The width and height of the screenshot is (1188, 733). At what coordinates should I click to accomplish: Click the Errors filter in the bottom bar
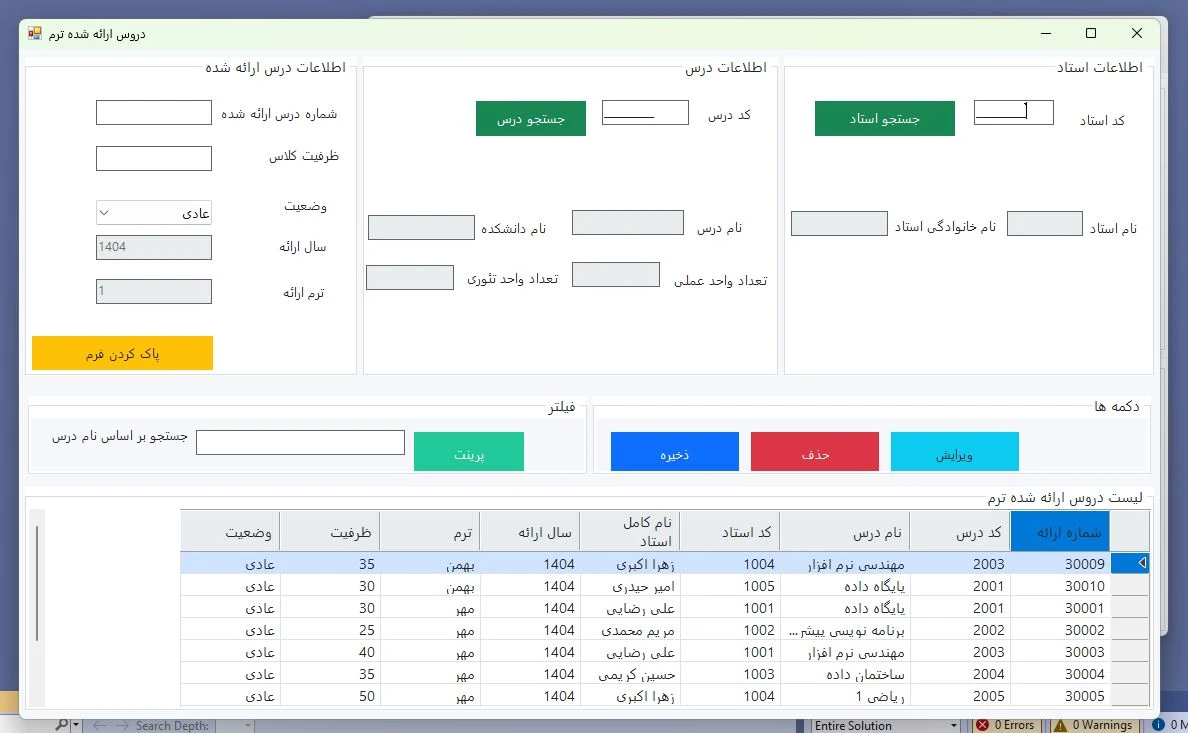1006,725
